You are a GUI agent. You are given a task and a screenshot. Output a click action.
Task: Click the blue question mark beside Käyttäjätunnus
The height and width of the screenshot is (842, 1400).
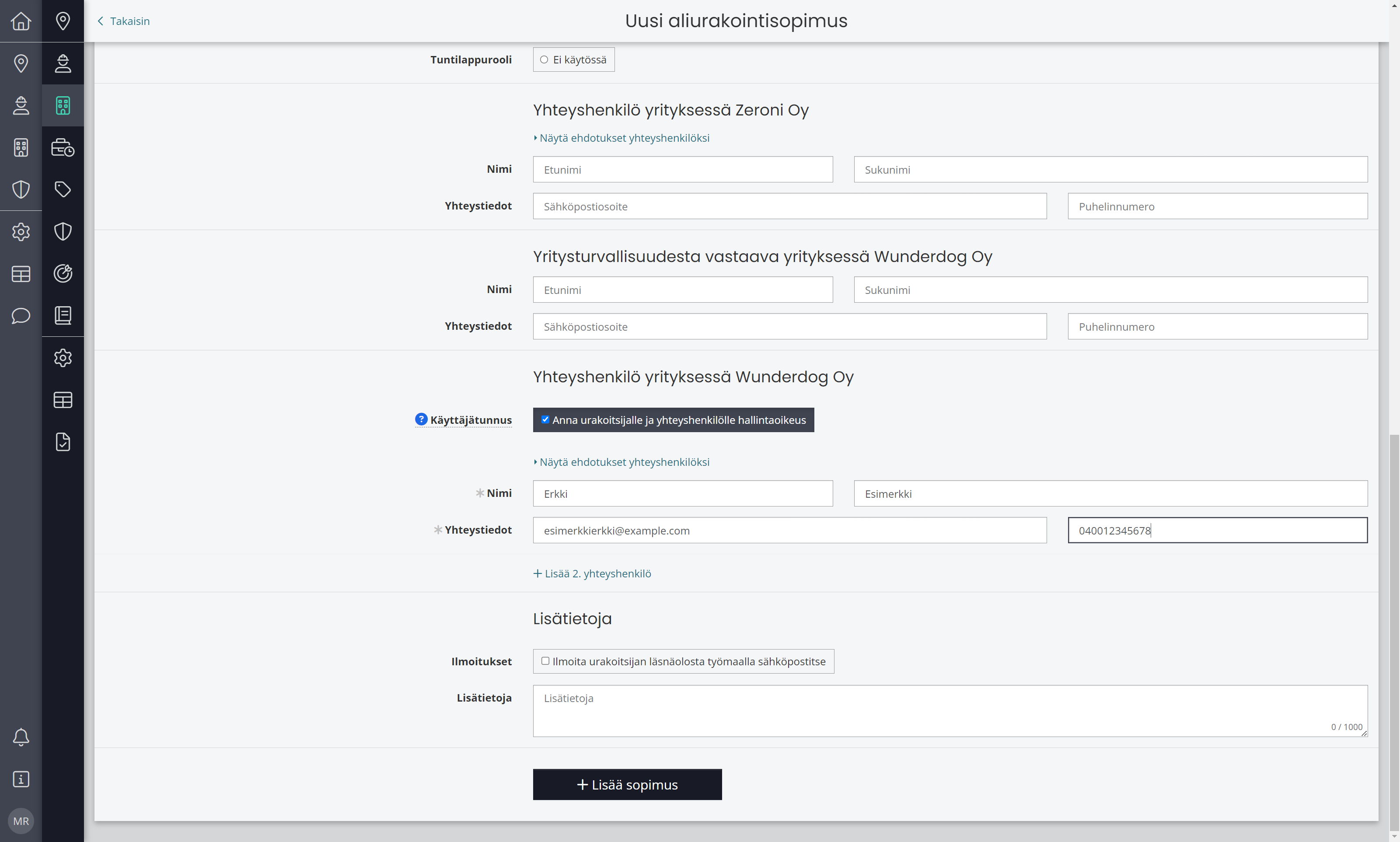tap(421, 419)
